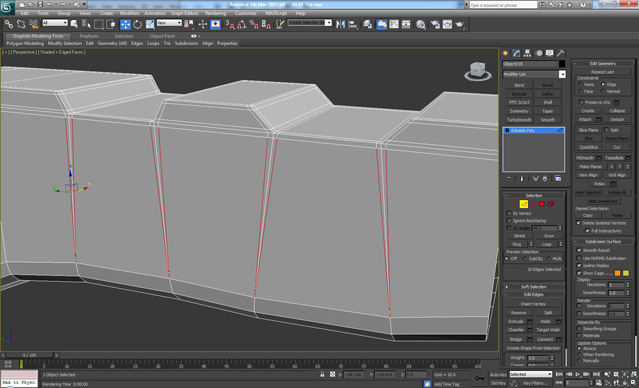Open the Motion command panel tab
The height and width of the screenshot is (388, 639).
pos(539,53)
